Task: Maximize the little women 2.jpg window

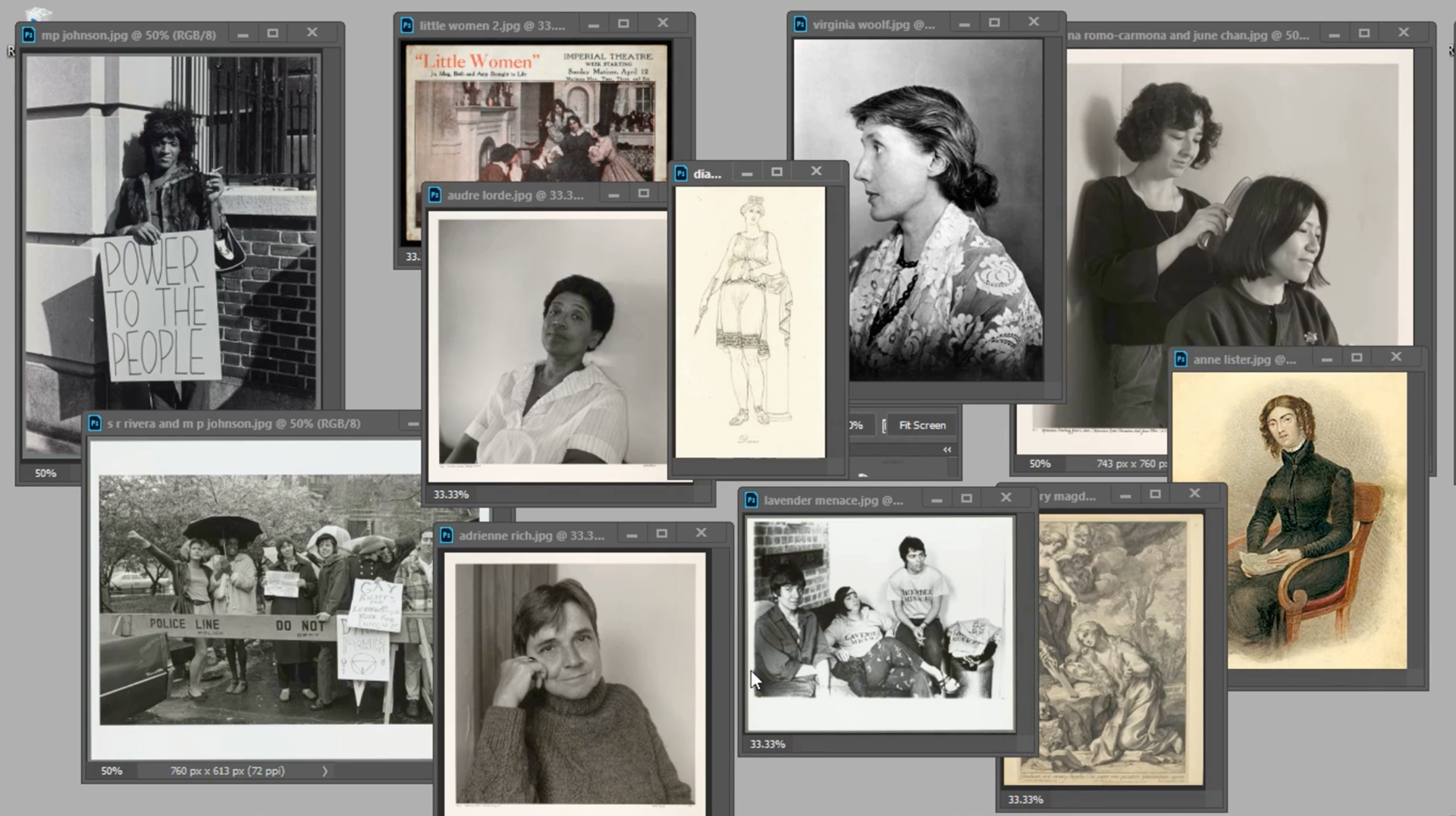Action: (x=623, y=24)
